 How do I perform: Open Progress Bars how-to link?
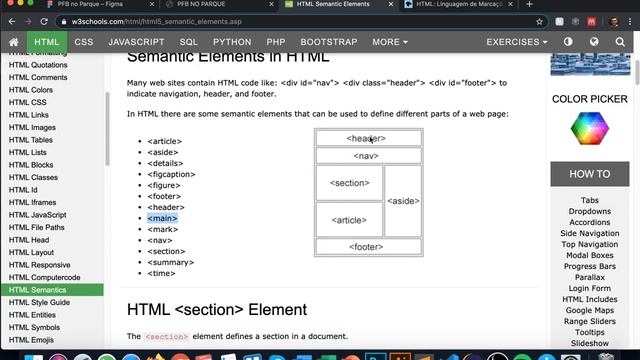point(590,267)
